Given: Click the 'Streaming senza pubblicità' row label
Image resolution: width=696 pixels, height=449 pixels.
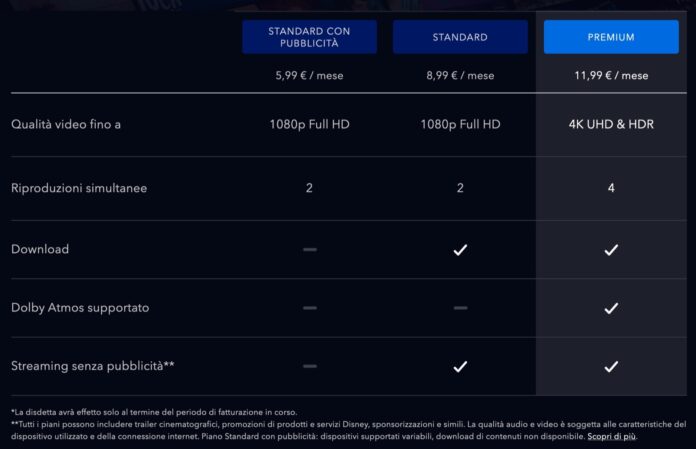Looking at the screenshot, I should pos(93,367).
